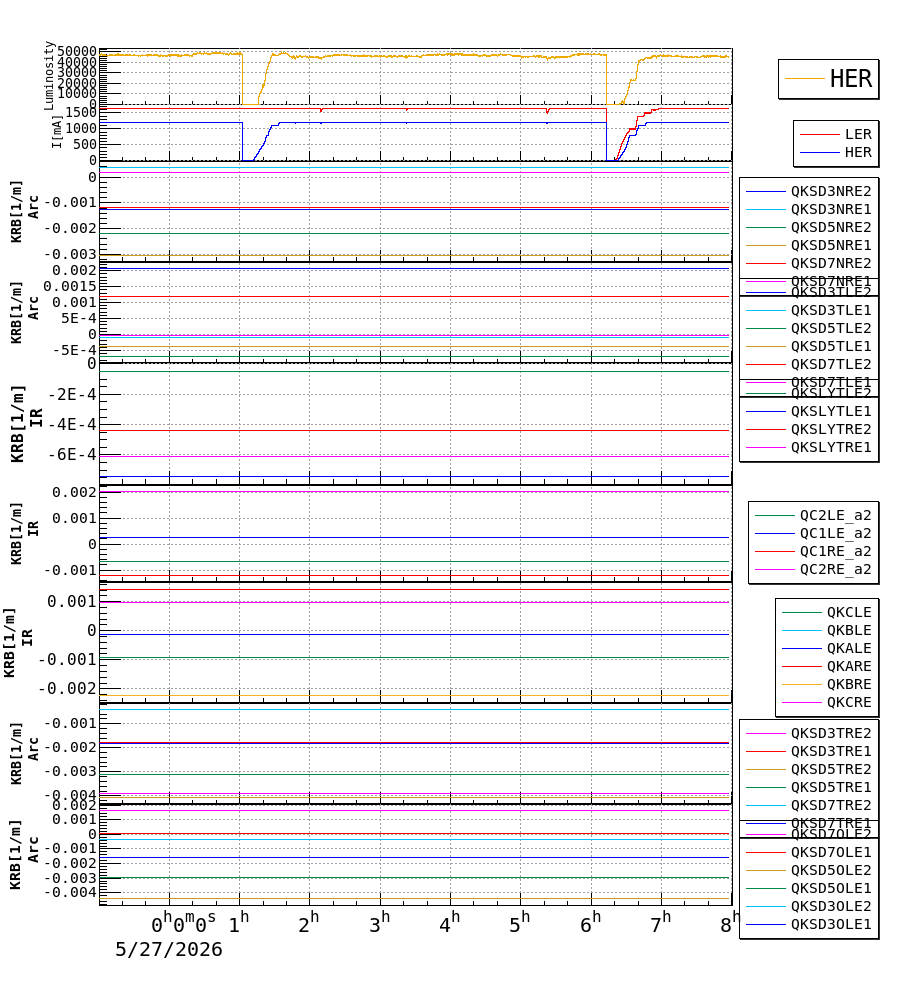Select legend entry QKSD5TRE2

point(830,769)
